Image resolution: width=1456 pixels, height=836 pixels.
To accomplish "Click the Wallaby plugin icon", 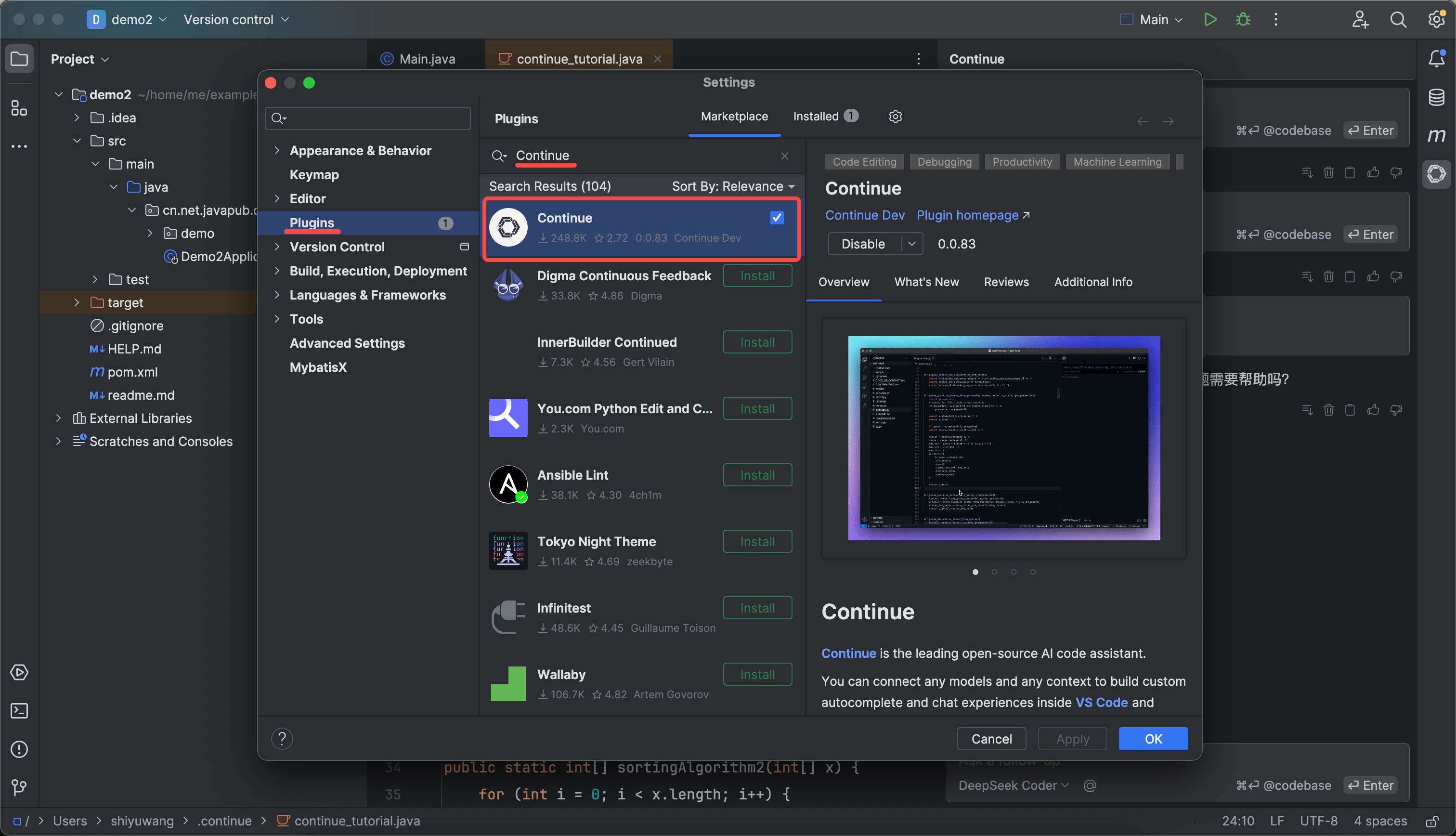I will coord(508,683).
